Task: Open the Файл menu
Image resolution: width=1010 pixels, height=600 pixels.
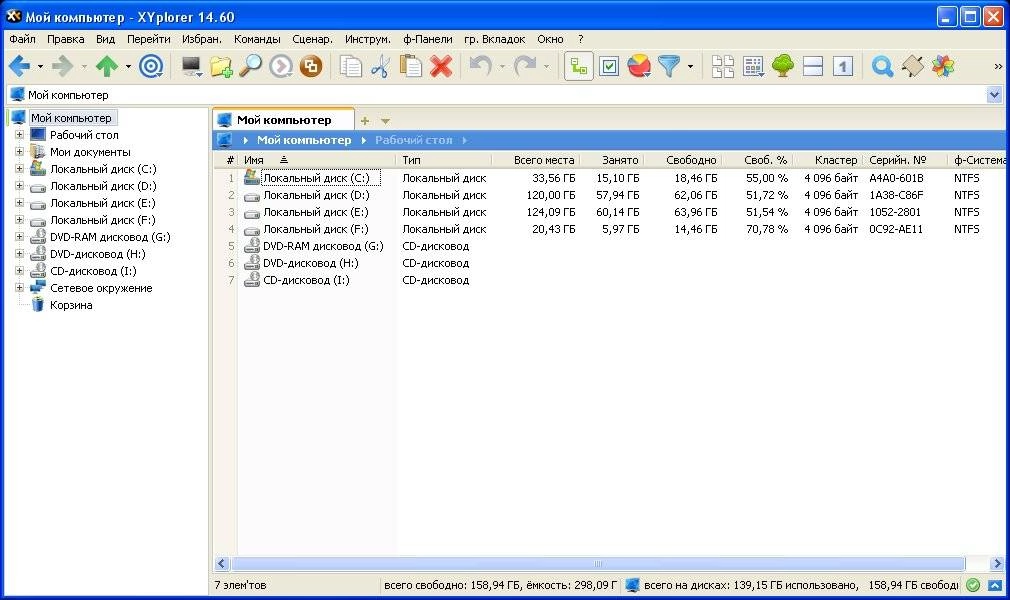Action: point(22,39)
